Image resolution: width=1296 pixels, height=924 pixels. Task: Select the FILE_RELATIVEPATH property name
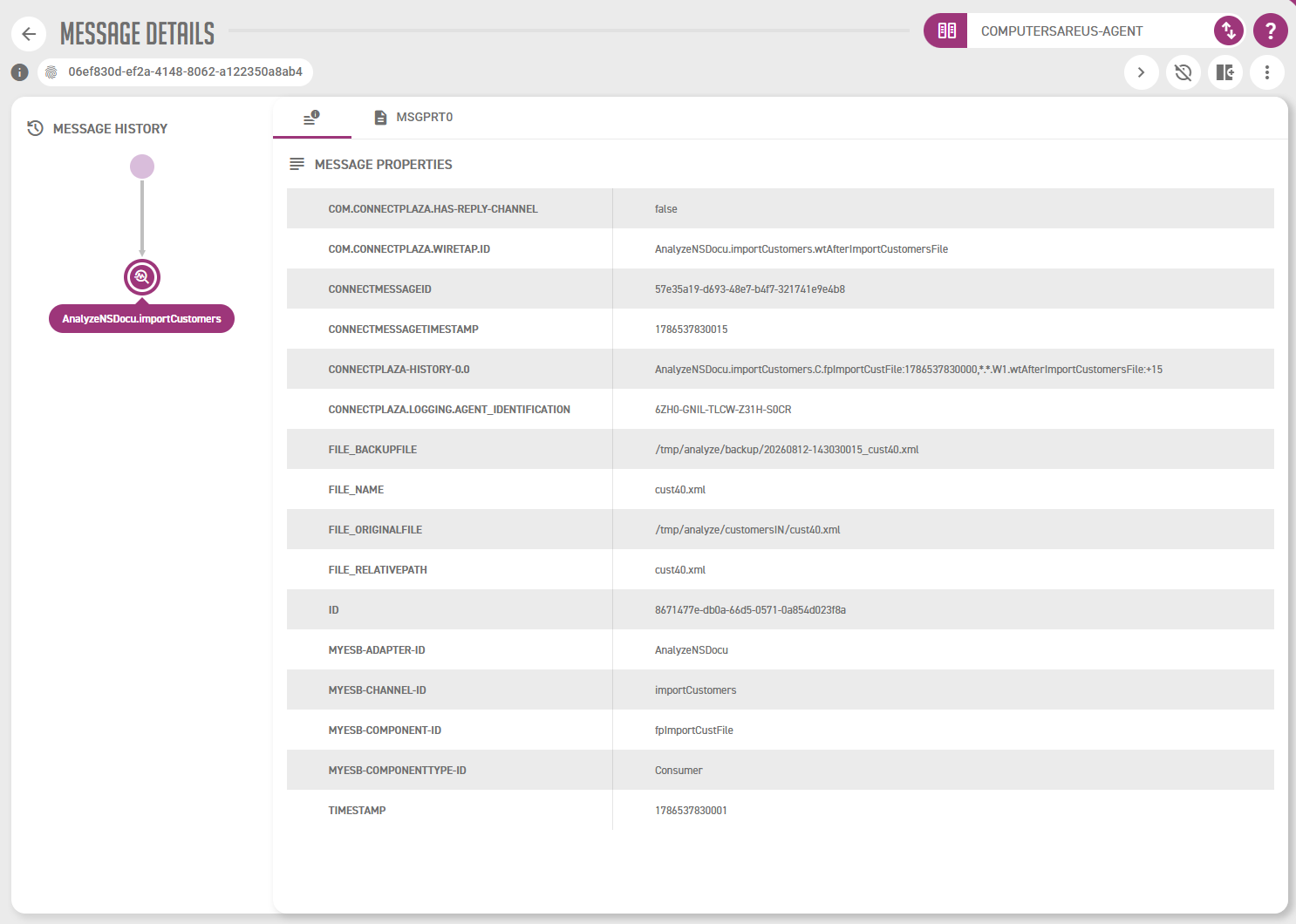click(378, 570)
